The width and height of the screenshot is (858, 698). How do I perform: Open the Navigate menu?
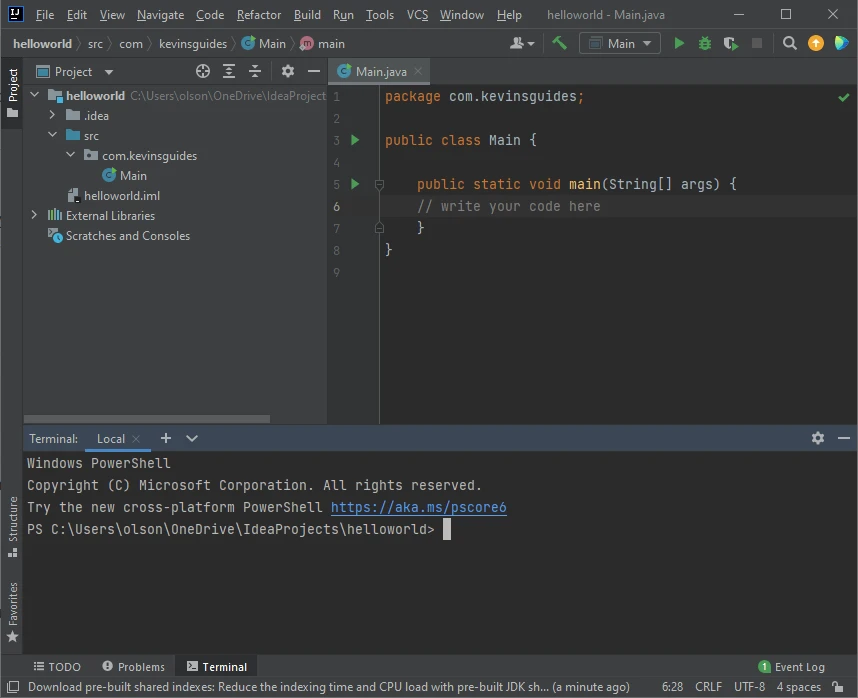coord(160,15)
